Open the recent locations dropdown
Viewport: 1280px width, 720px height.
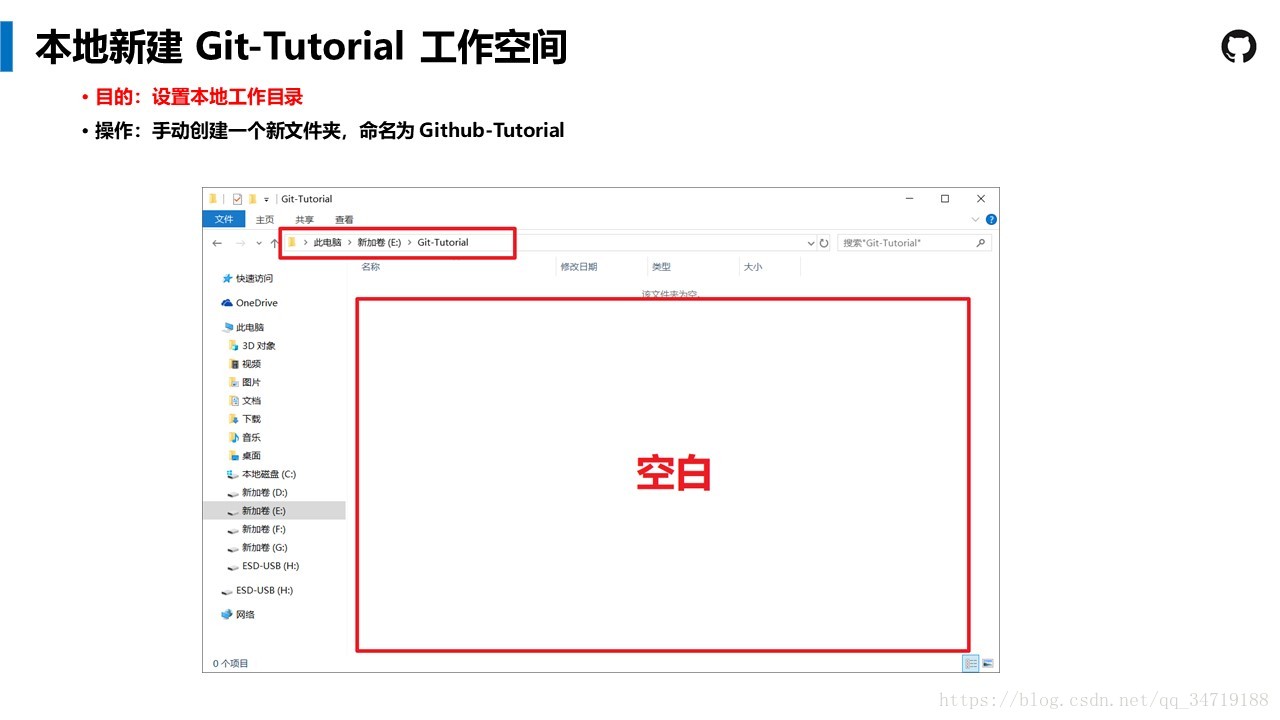(259, 243)
